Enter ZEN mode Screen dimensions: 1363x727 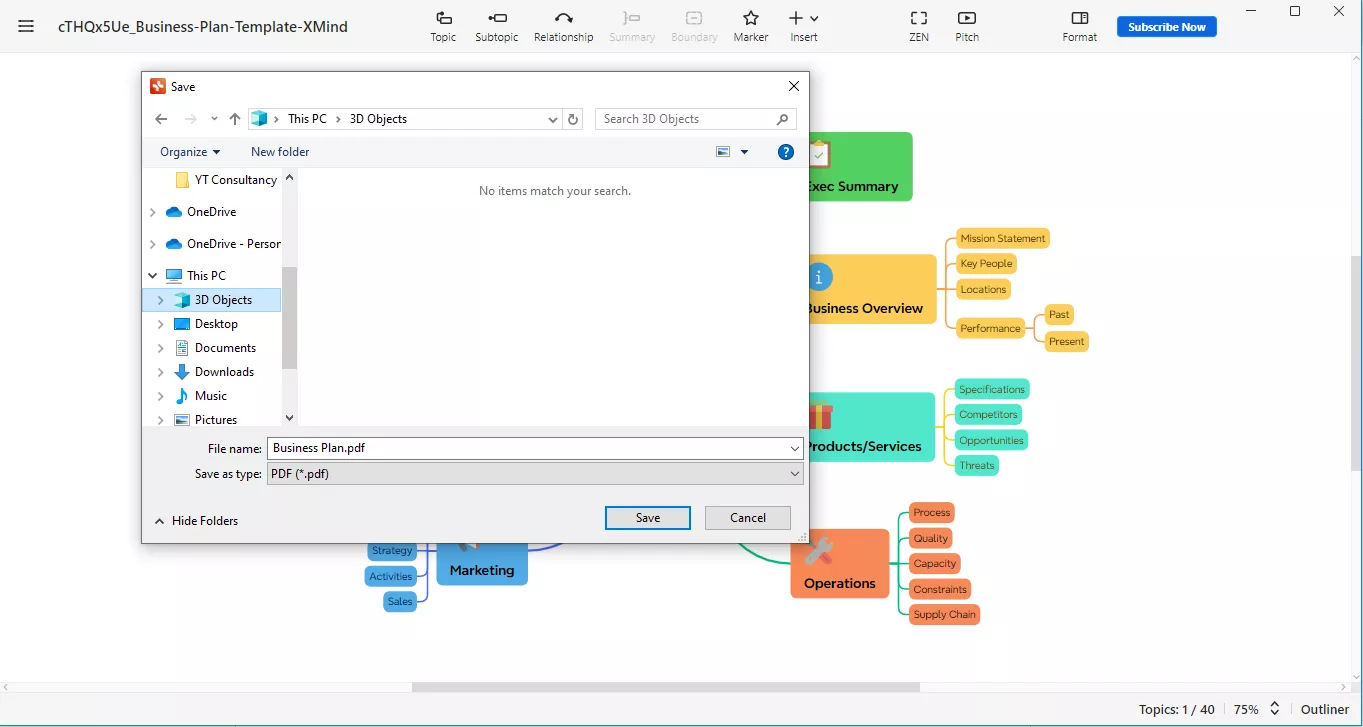point(918,26)
